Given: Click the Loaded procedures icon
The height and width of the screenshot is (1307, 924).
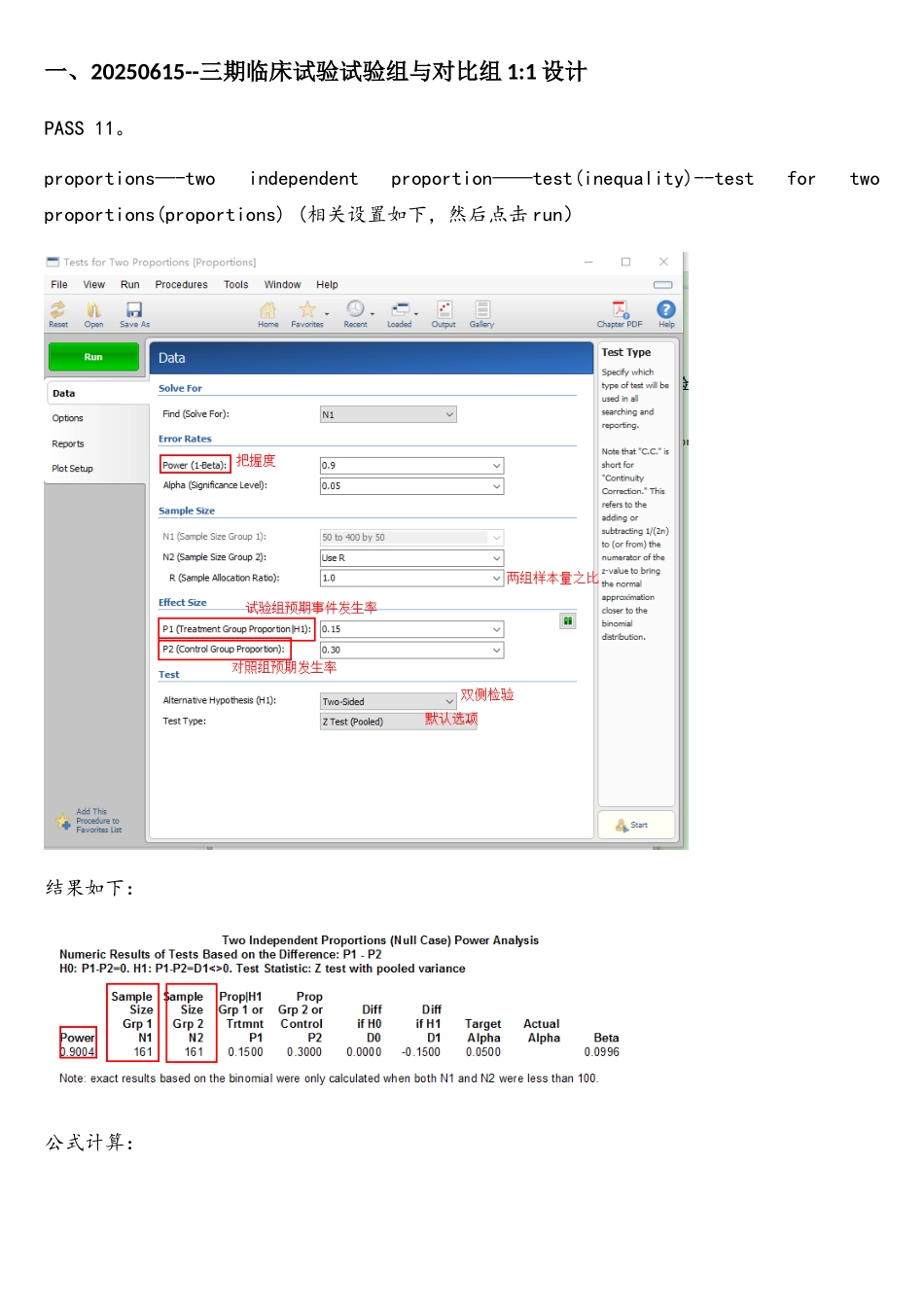Looking at the screenshot, I should (400, 314).
